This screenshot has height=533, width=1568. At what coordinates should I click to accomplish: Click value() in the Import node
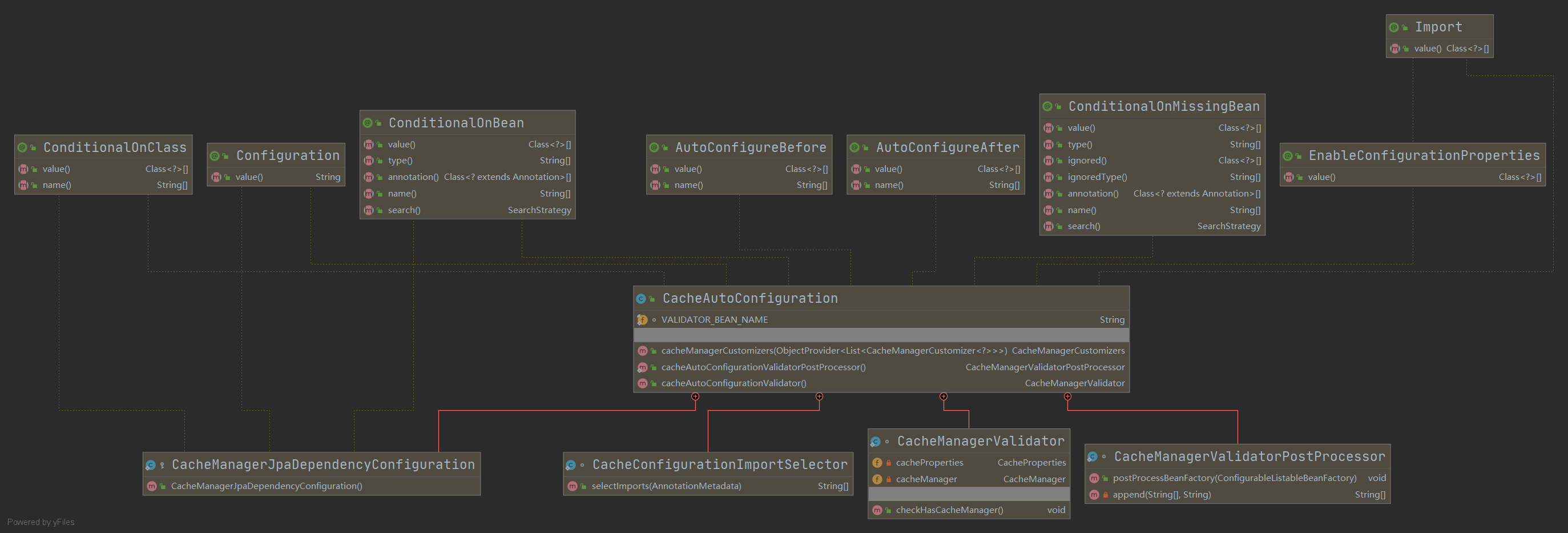click(x=1428, y=49)
